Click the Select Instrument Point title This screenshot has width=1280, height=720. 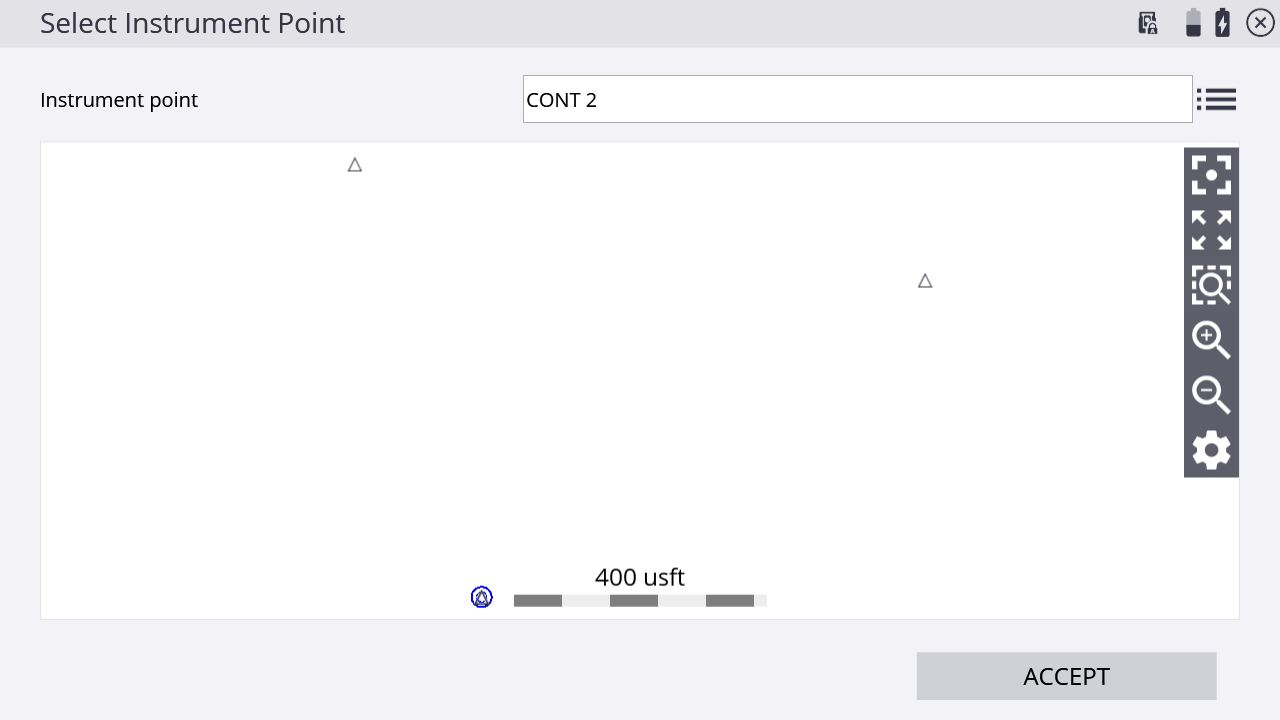click(x=192, y=23)
